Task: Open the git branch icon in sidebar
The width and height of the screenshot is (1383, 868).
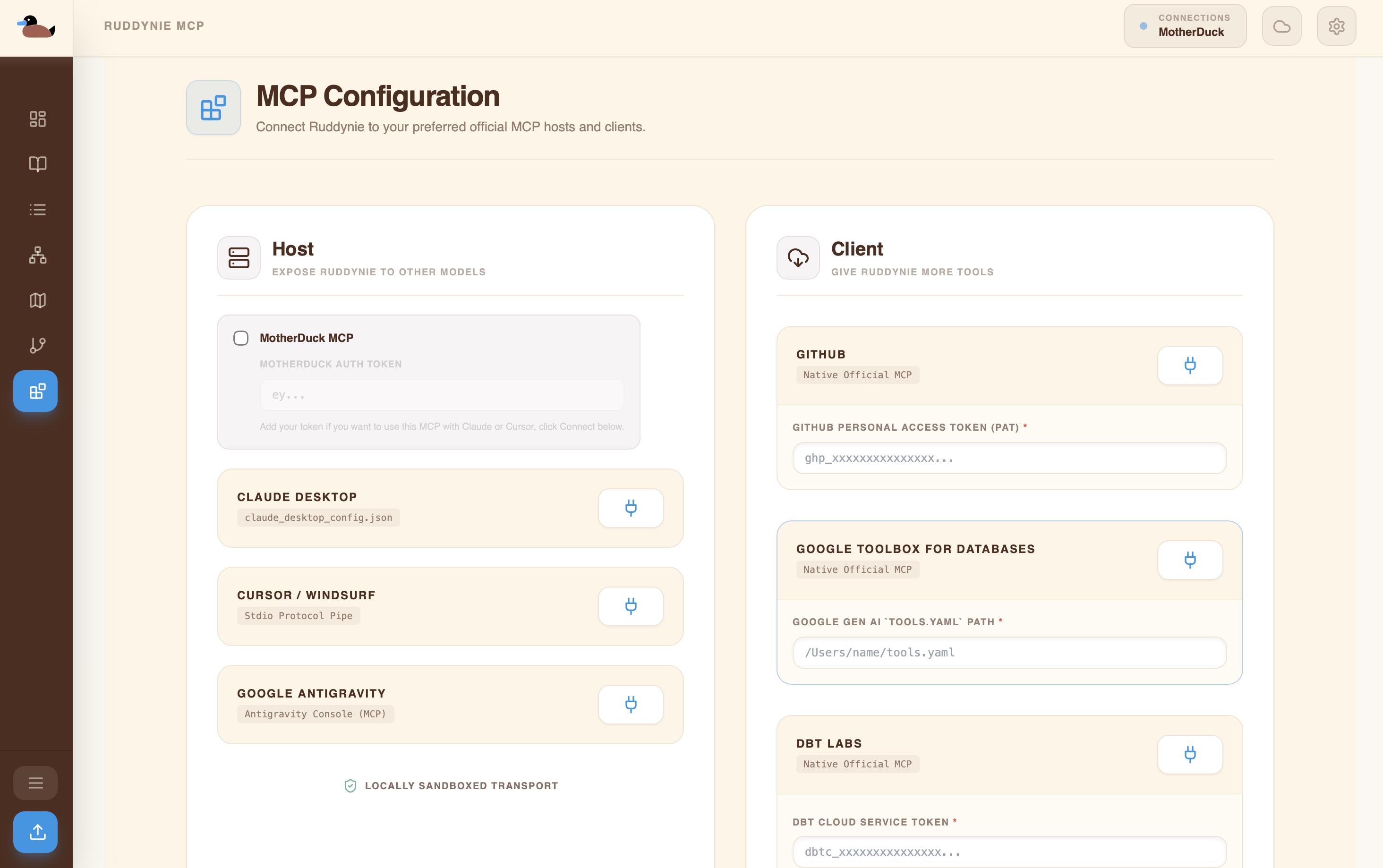Action: [x=36, y=345]
